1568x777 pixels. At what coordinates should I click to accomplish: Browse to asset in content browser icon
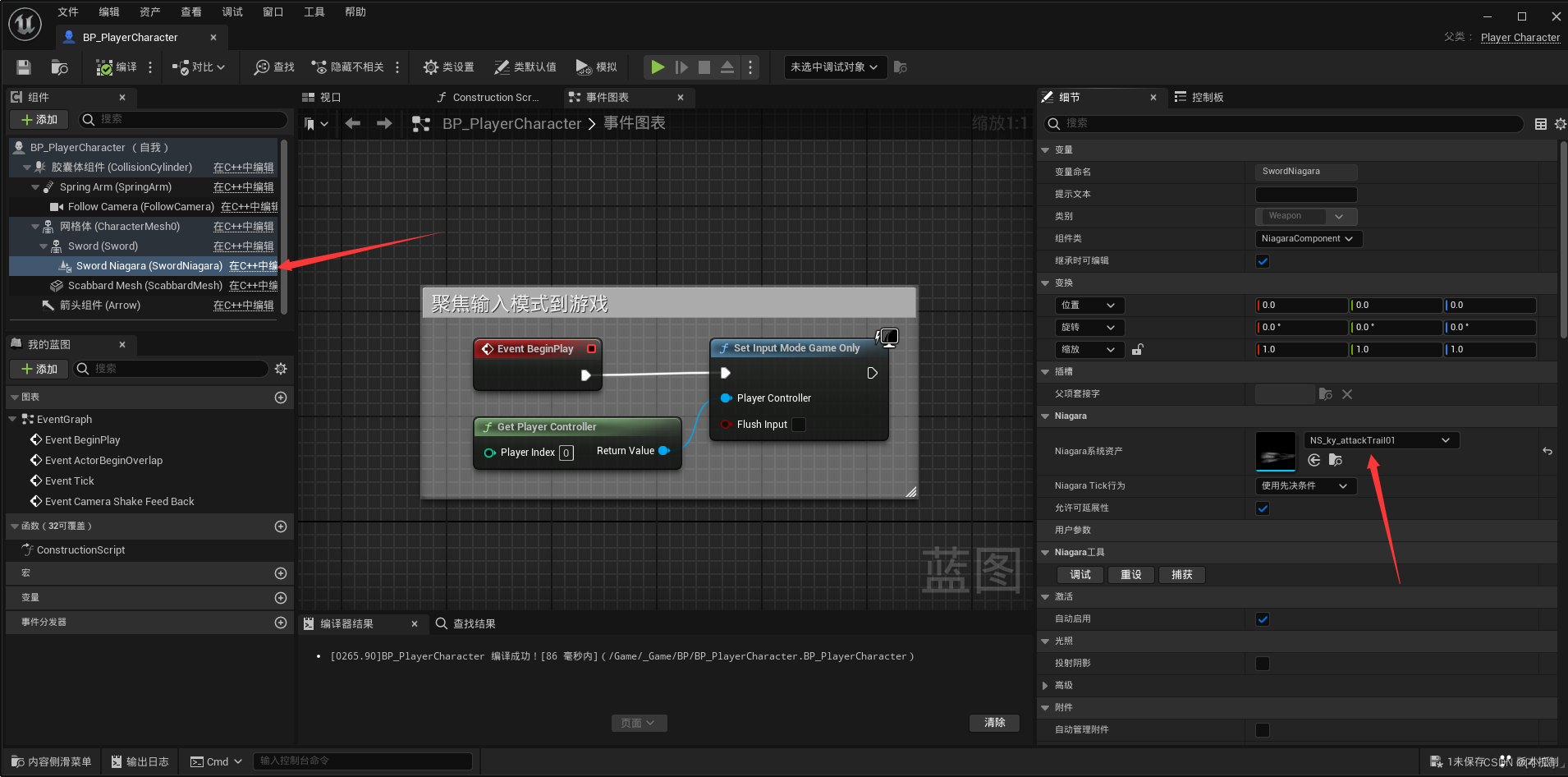[x=60, y=67]
